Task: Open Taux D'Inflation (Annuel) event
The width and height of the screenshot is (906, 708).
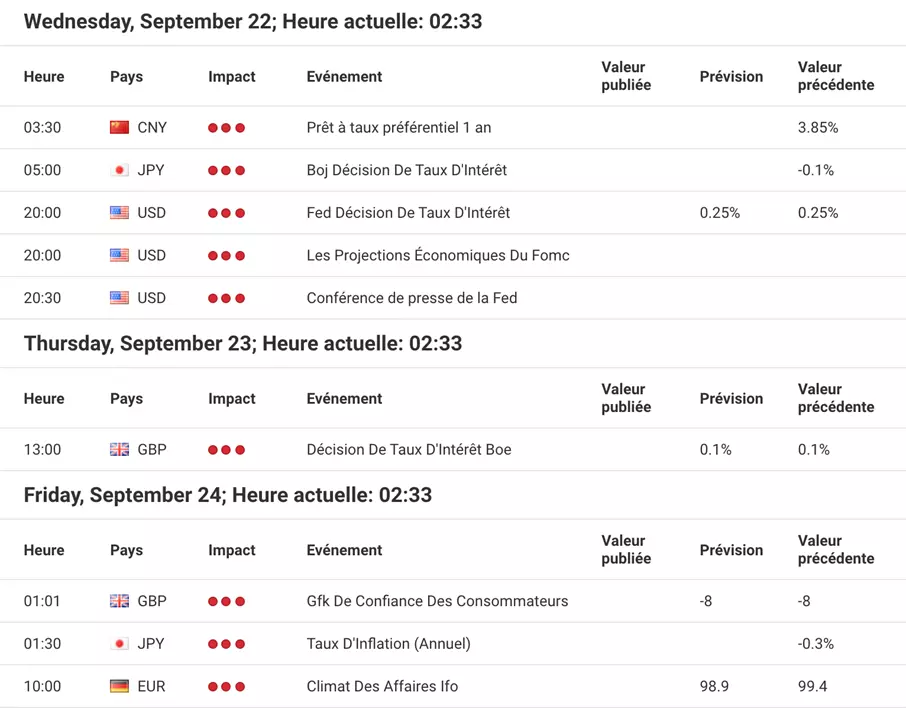Action: (389, 643)
